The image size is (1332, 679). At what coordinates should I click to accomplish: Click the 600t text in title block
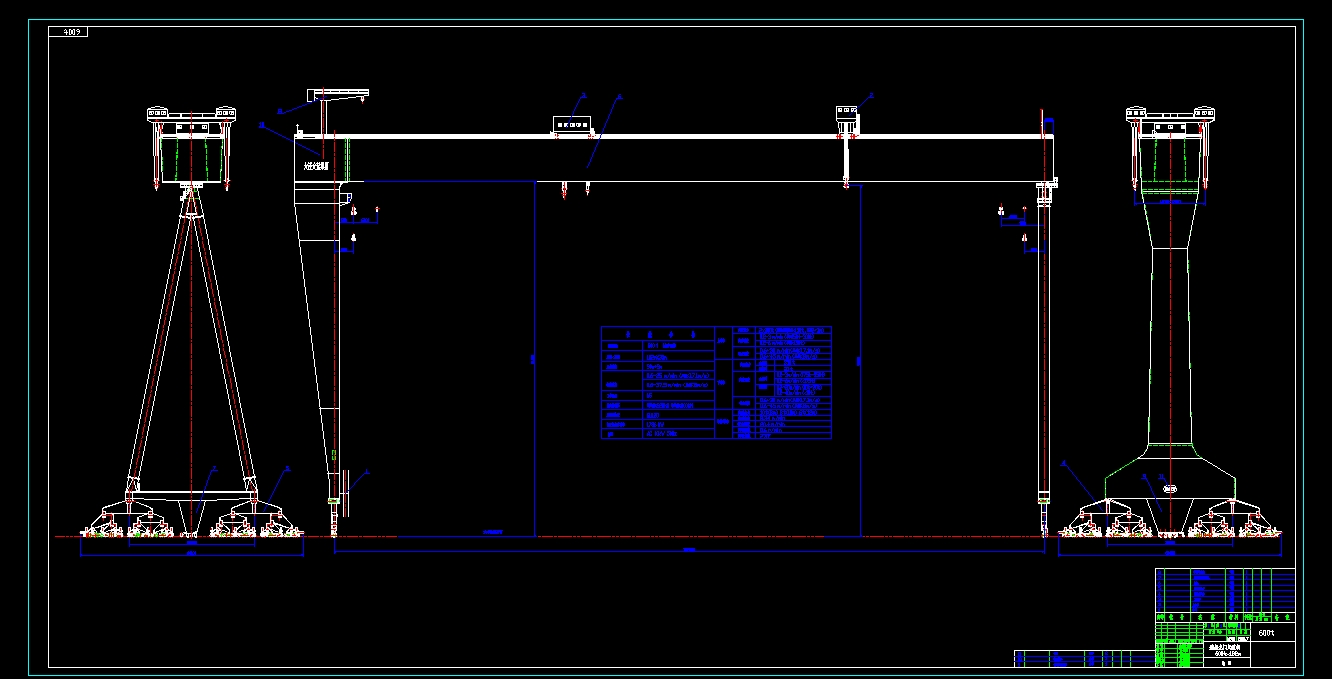pos(1266,633)
